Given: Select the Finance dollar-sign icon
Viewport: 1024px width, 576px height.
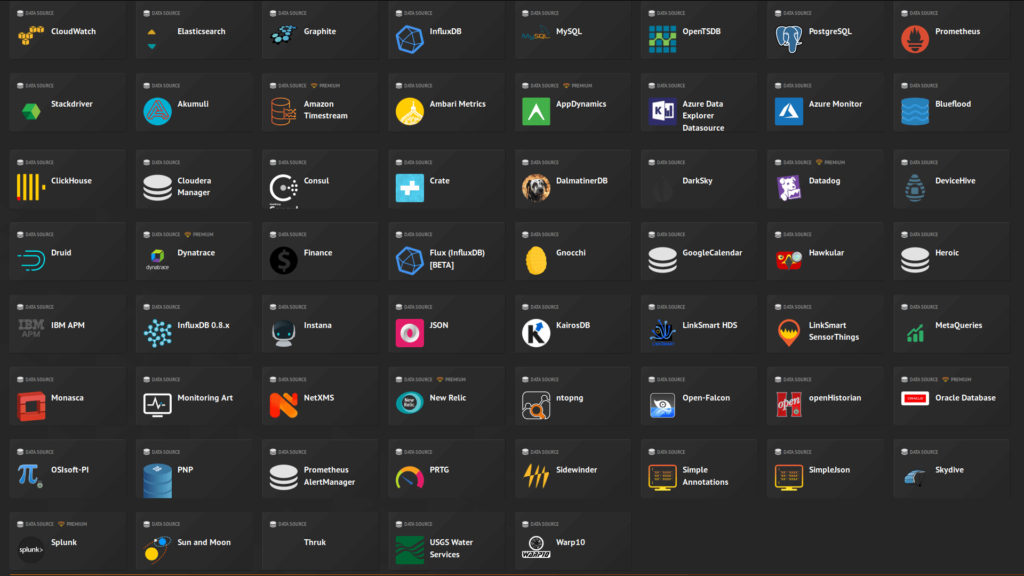Looking at the screenshot, I should 283,261.
